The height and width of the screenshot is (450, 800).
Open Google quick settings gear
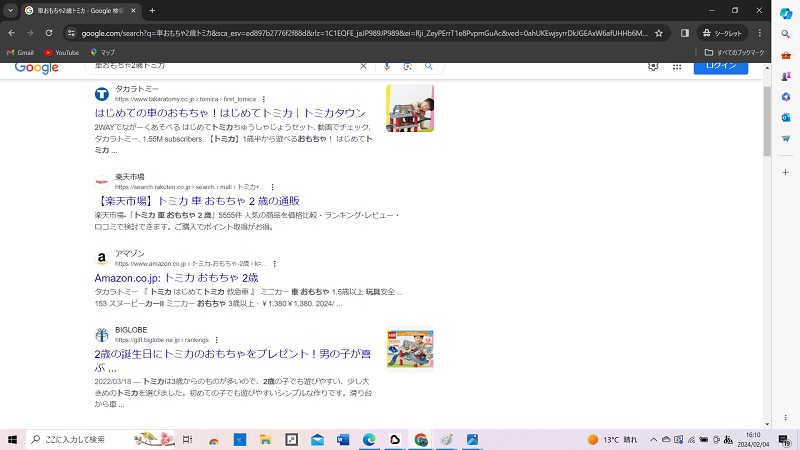[x=653, y=67]
